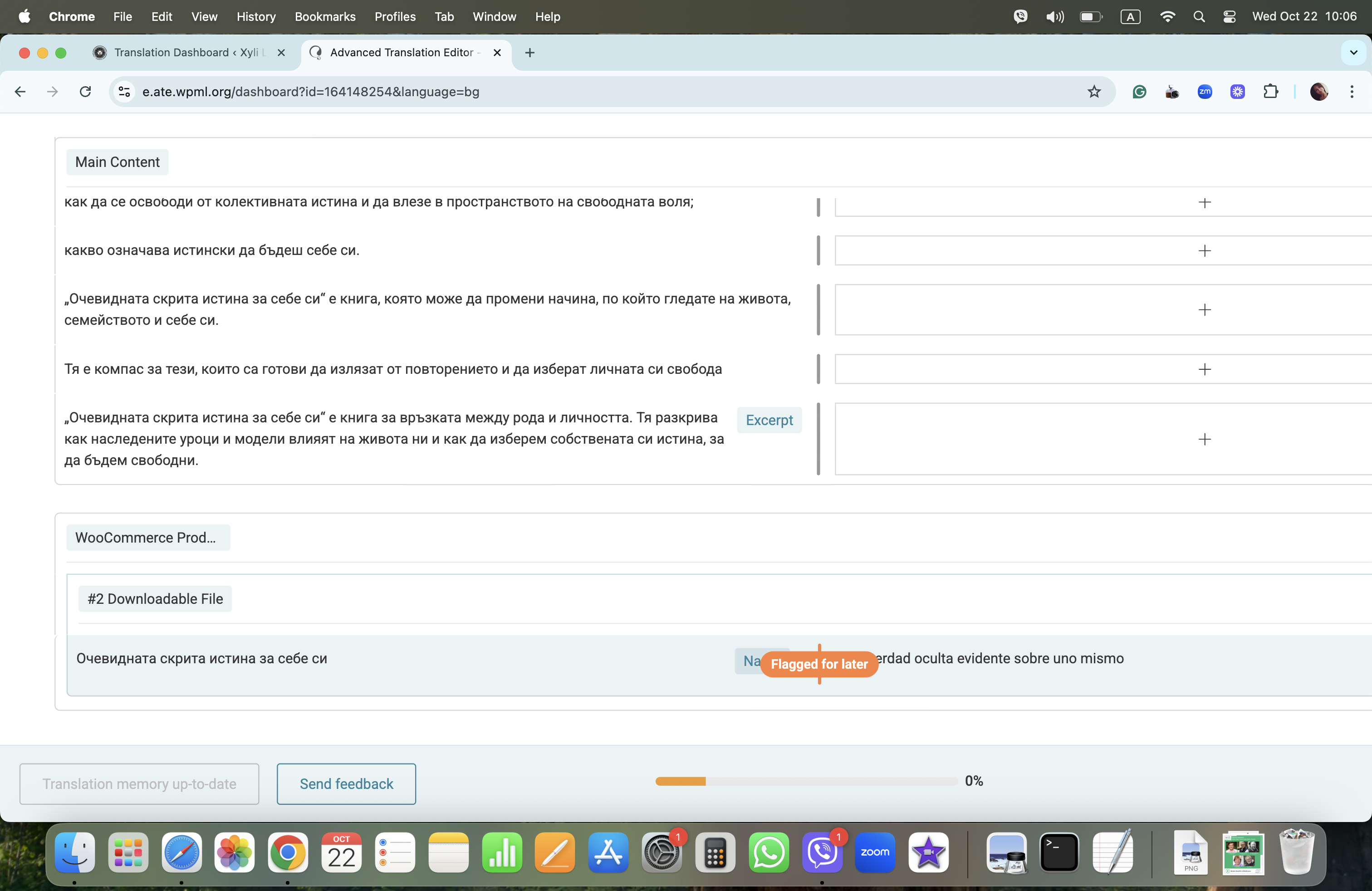Screen dimensions: 1372x891
Task: Bookmark this page with the star icon
Action: point(1093,92)
